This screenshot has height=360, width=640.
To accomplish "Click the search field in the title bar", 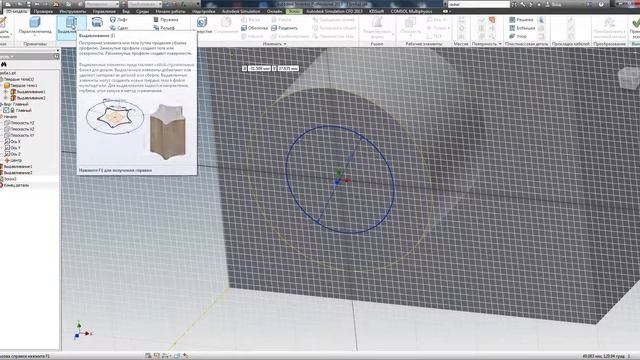I will click(478, 4).
